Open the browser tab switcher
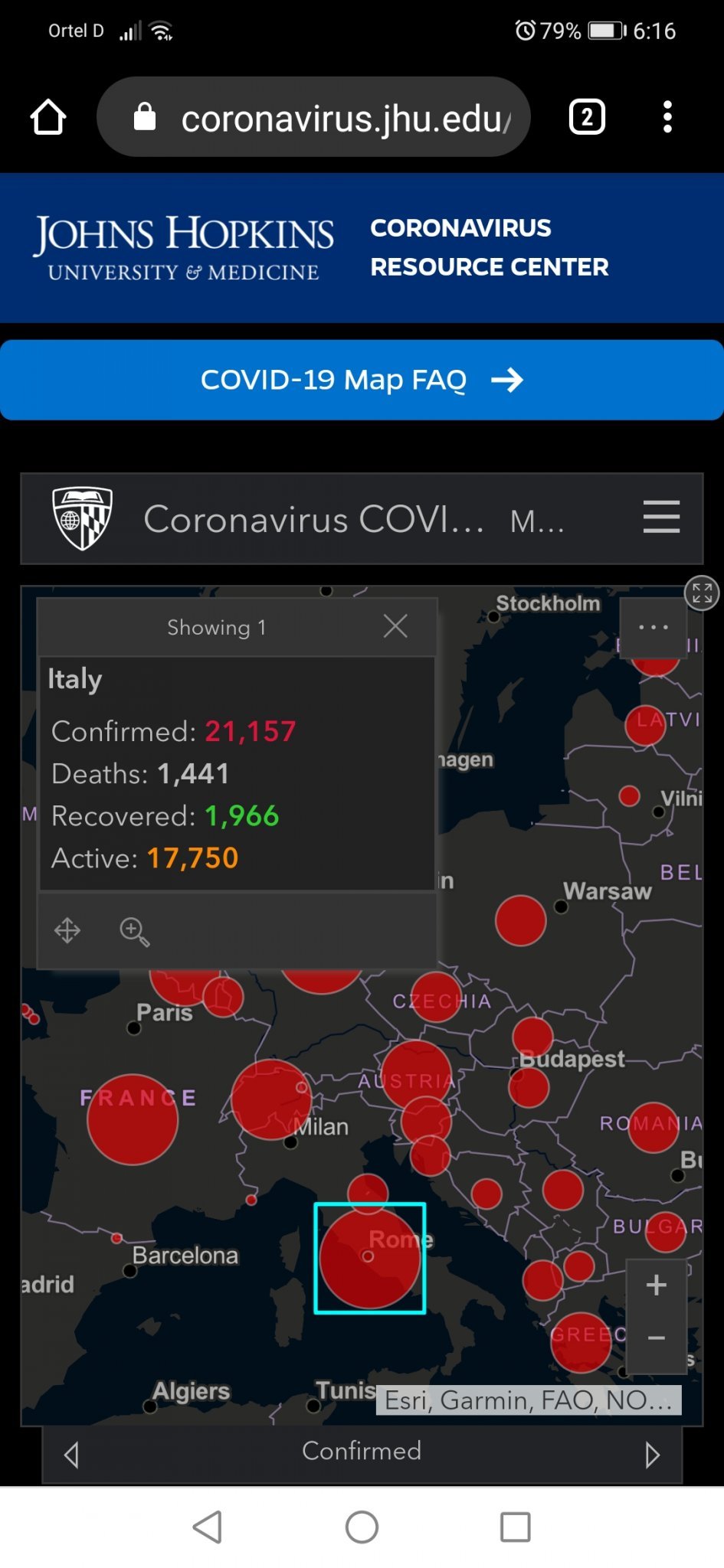 coord(587,117)
